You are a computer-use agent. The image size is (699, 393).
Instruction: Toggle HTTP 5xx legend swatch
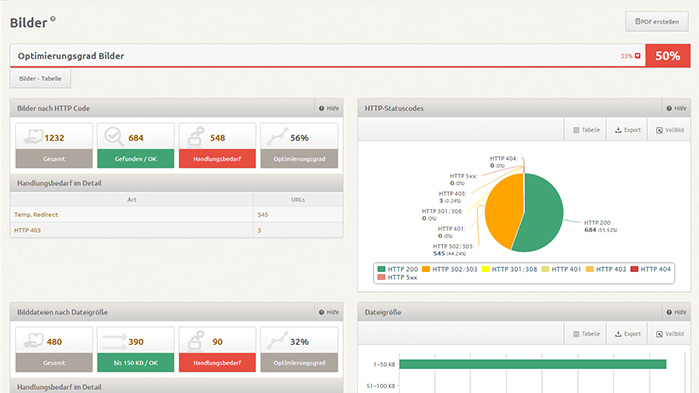tap(381, 277)
